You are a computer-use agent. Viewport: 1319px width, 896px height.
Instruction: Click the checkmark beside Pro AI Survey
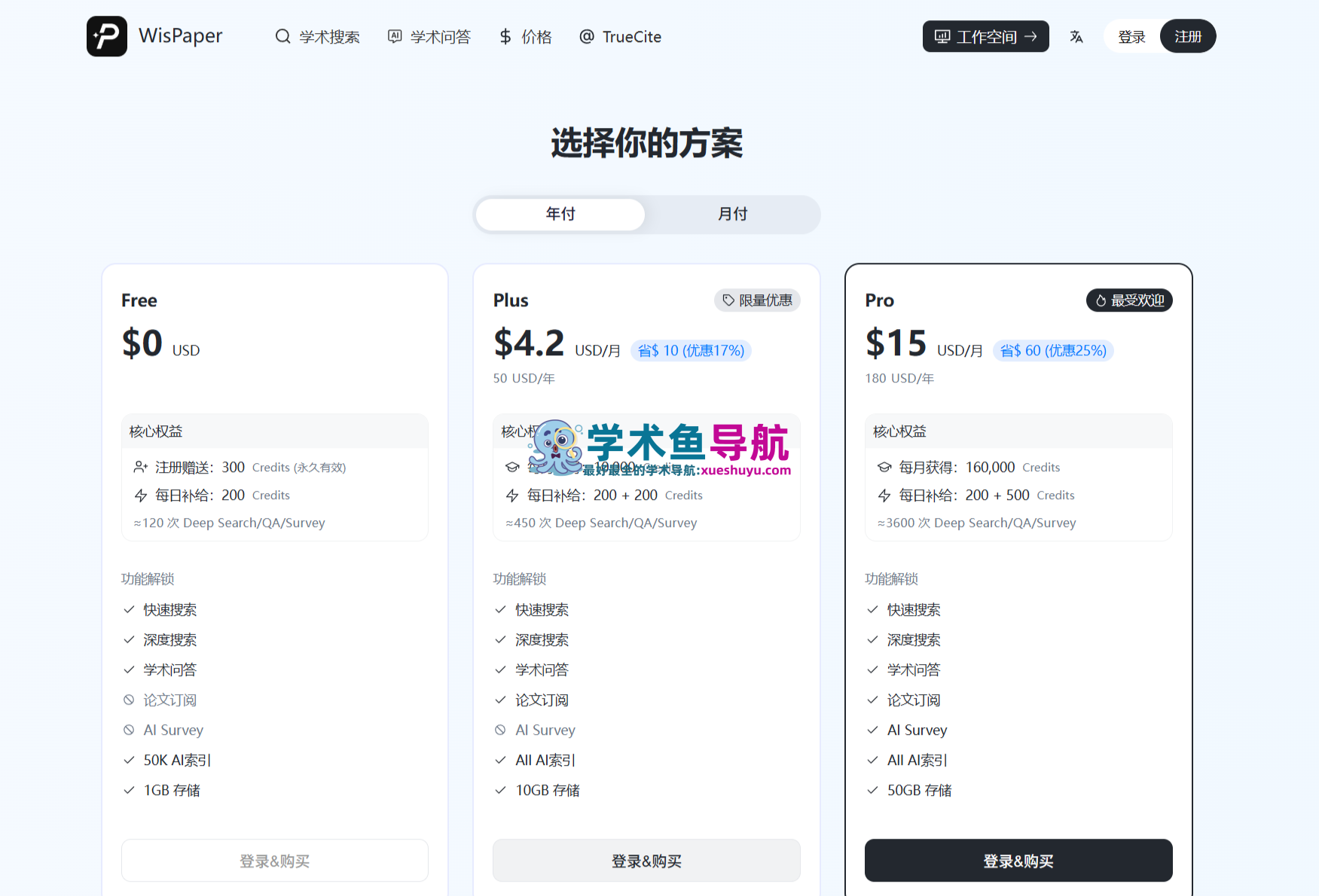click(x=872, y=730)
